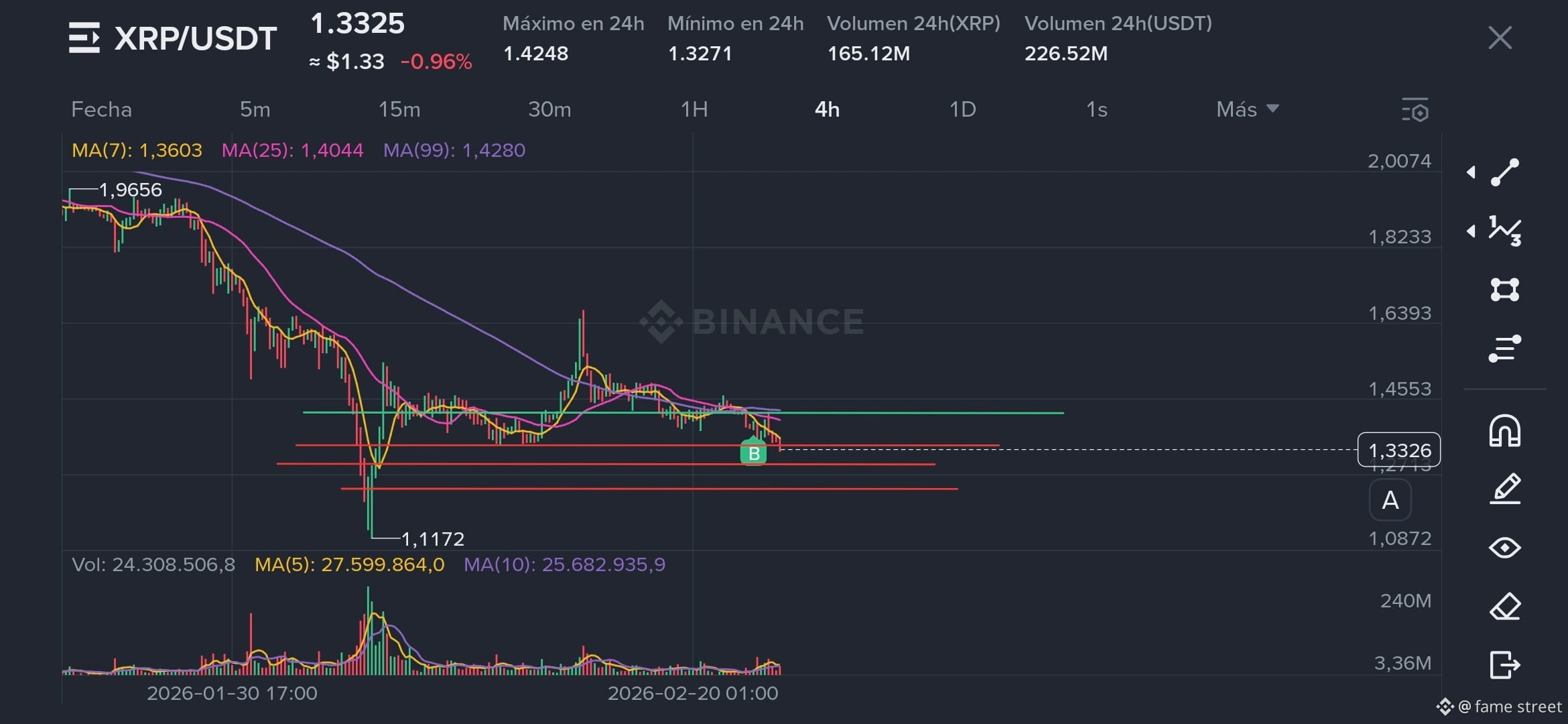Select the eraser tool
This screenshot has height=724, width=1568.
(1505, 607)
